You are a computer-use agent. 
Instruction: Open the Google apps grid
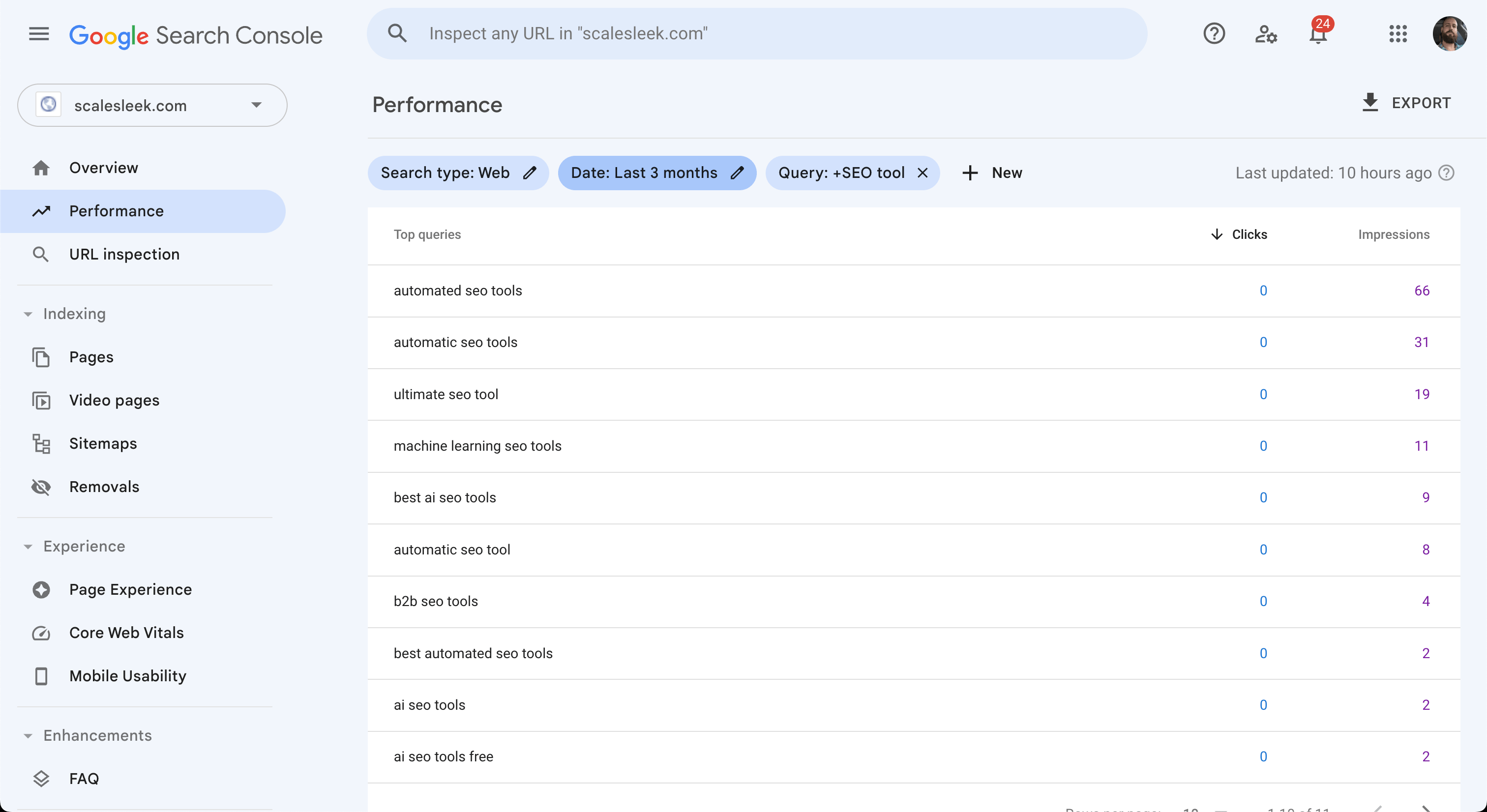coord(1398,33)
